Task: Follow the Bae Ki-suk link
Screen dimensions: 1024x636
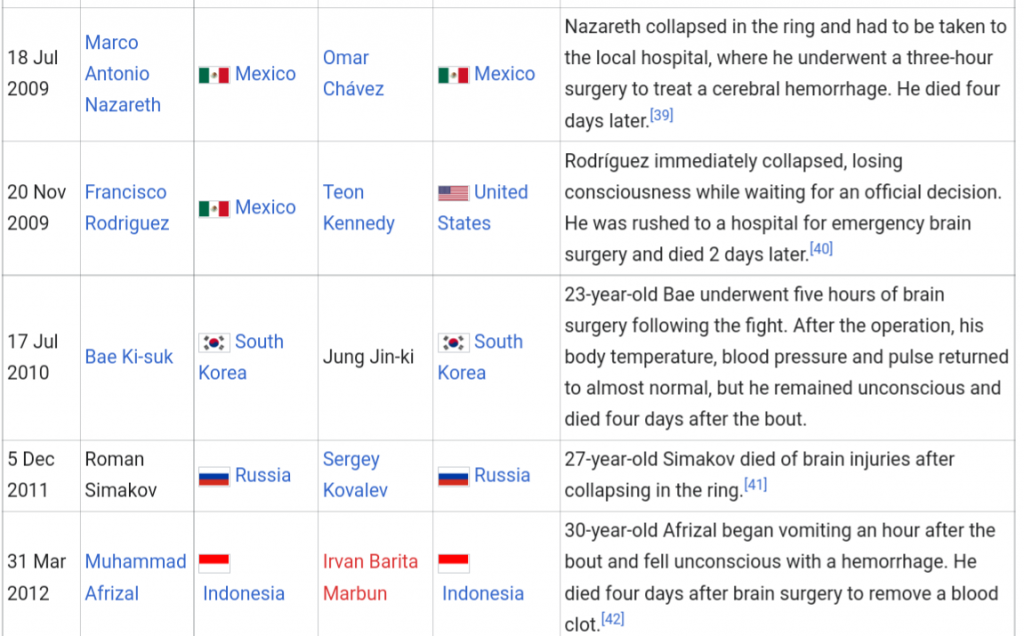Action: click(x=129, y=357)
